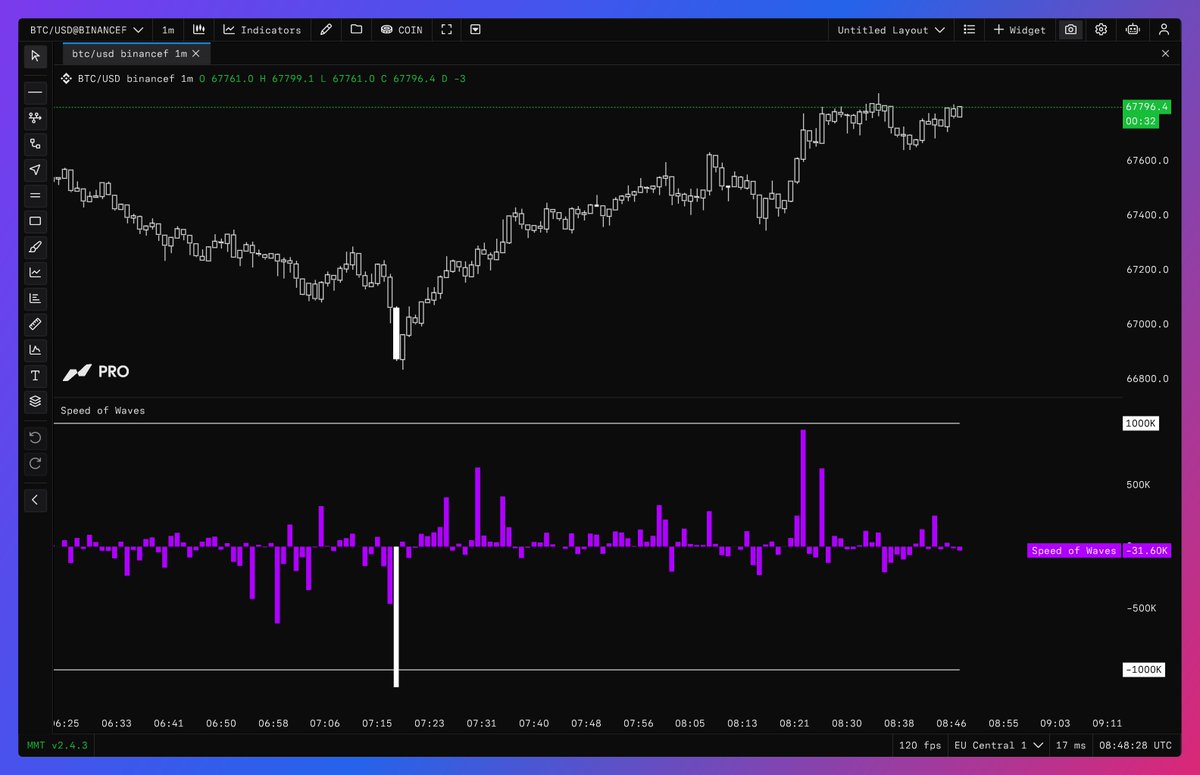Click the 67796.4 current price label
The width and height of the screenshot is (1200, 775).
[x=1147, y=106]
